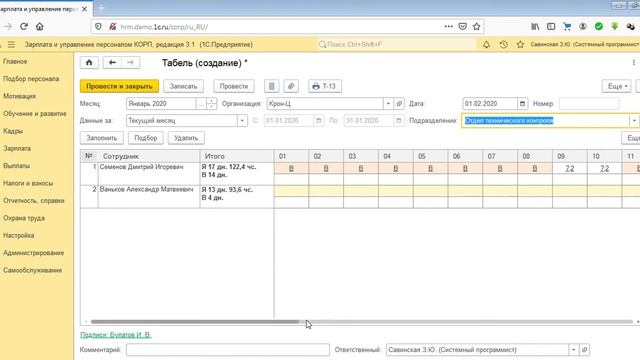Open the Еще menu in the top toolbar
Screen dimensions: 640x360
tap(617, 86)
